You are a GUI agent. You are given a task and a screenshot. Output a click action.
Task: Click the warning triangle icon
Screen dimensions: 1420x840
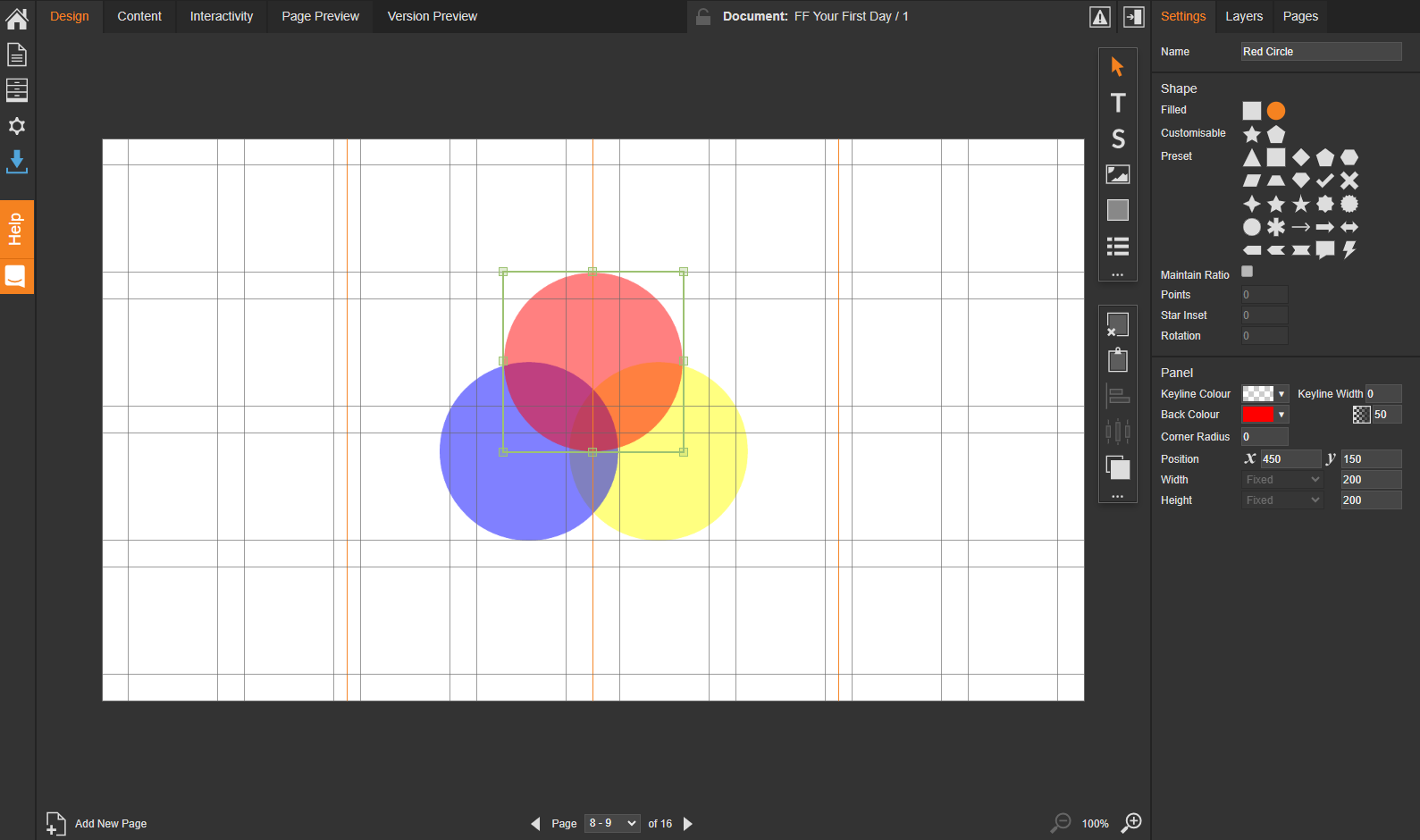click(1100, 17)
